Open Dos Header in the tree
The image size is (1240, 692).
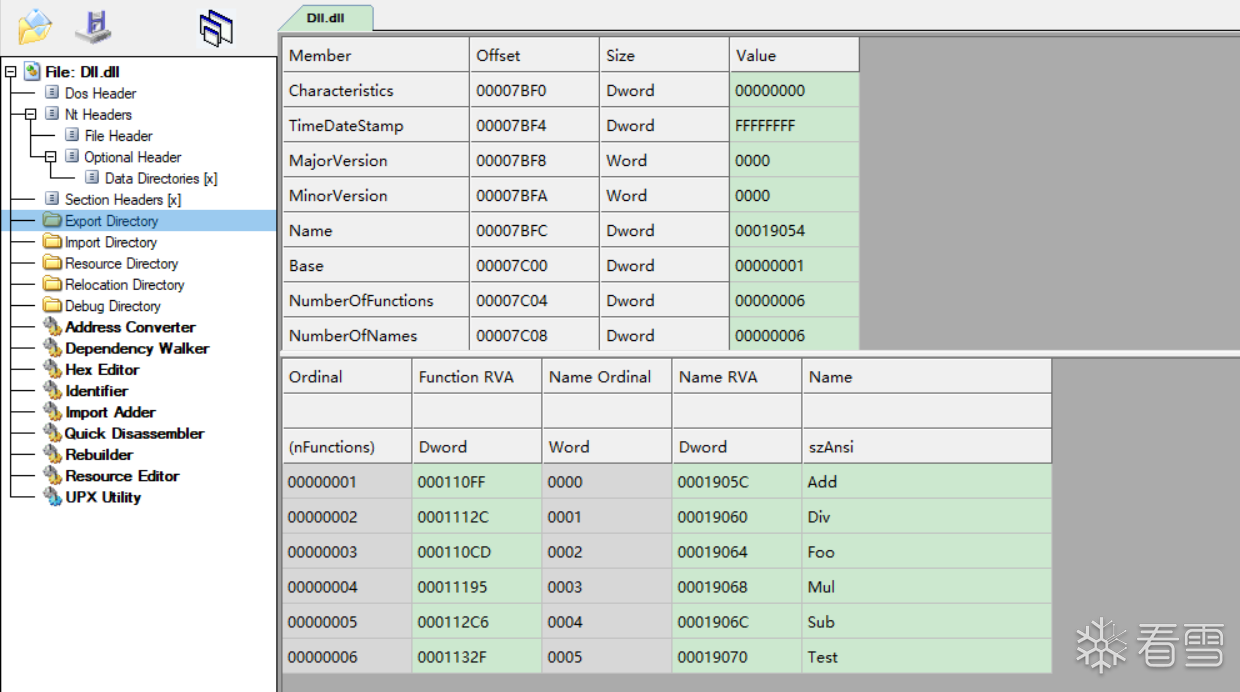point(100,93)
